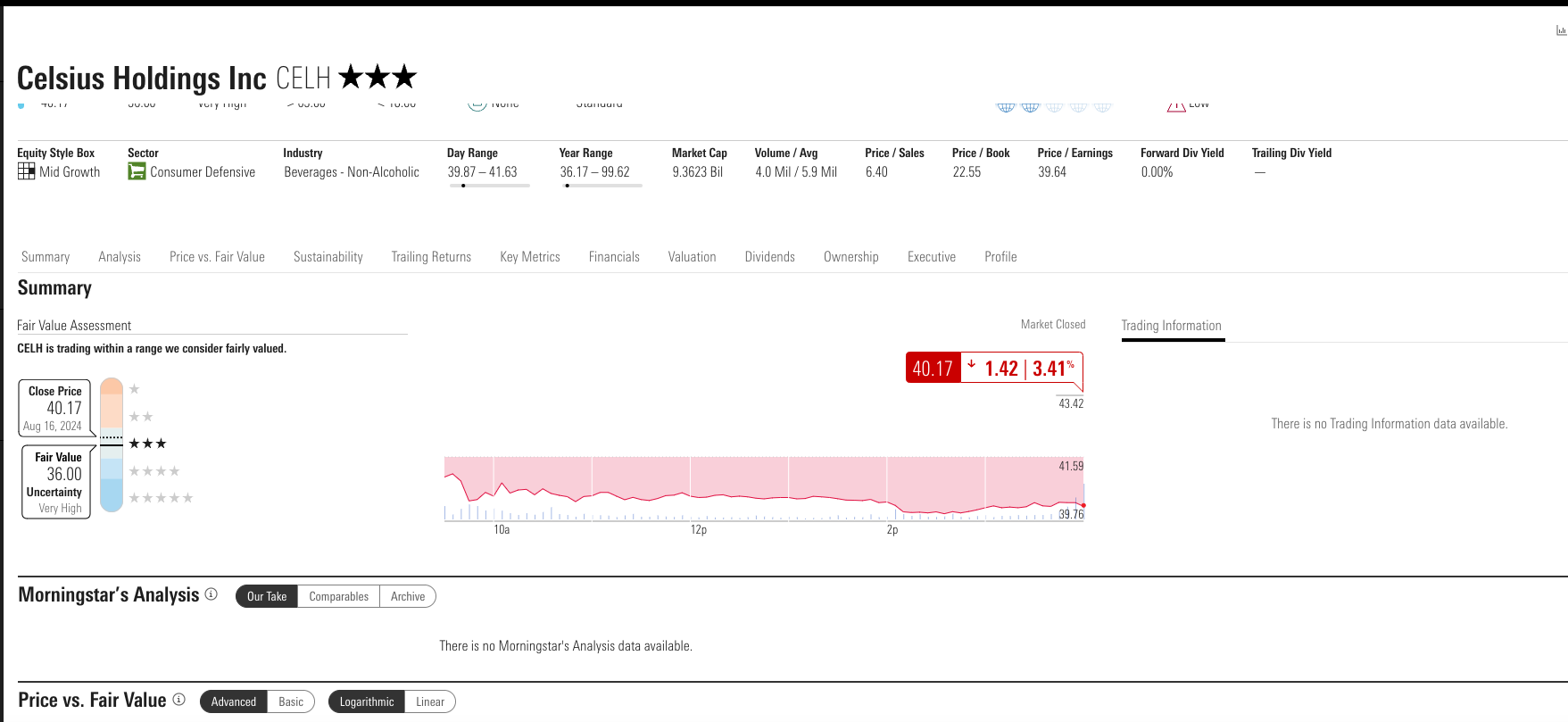
Task: Click the Consumer Defensive sector icon
Action: point(137,171)
